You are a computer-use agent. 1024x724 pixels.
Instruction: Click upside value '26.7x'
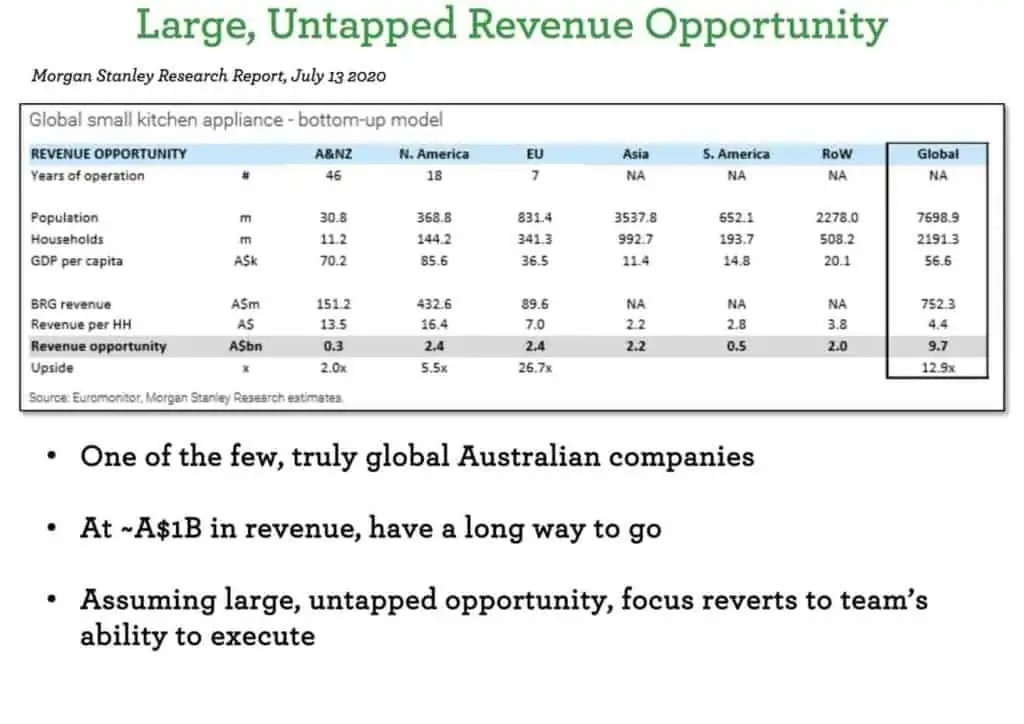click(x=535, y=368)
